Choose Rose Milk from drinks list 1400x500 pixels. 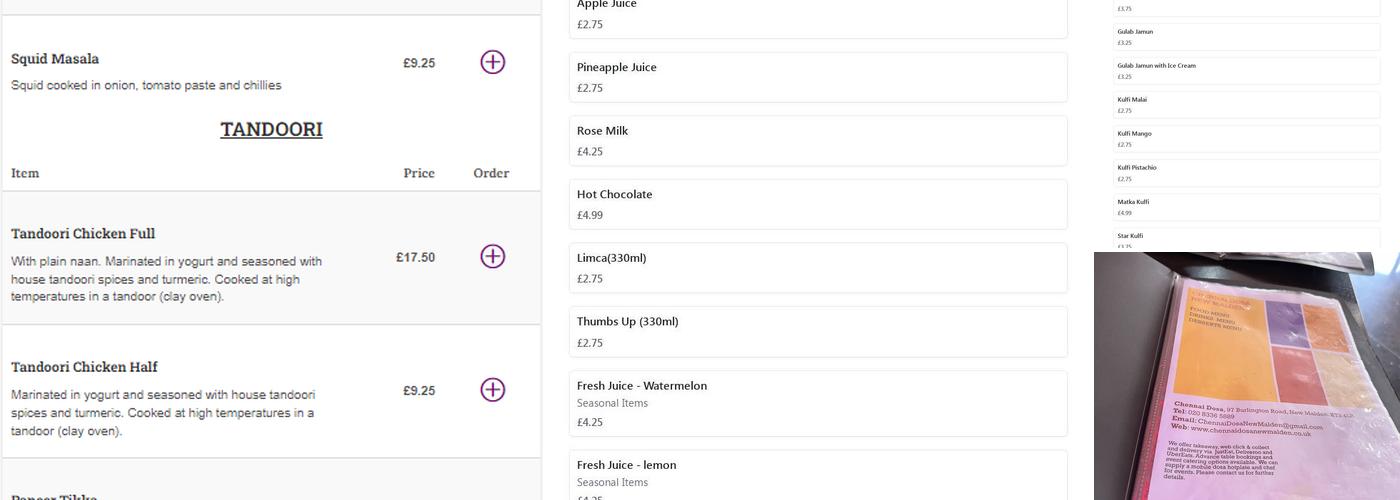pyautogui.click(x=817, y=140)
